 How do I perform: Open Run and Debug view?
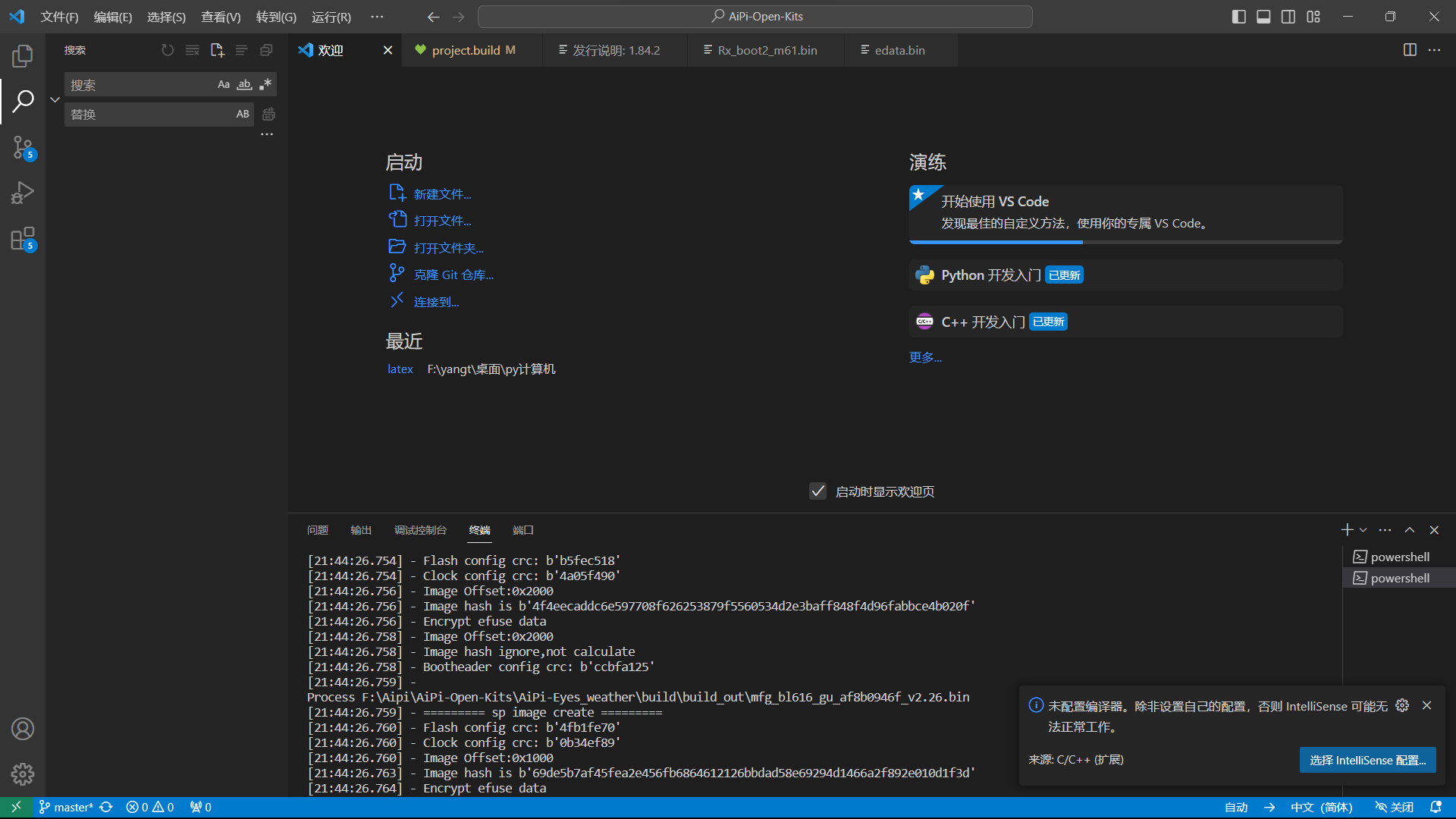coord(23,193)
